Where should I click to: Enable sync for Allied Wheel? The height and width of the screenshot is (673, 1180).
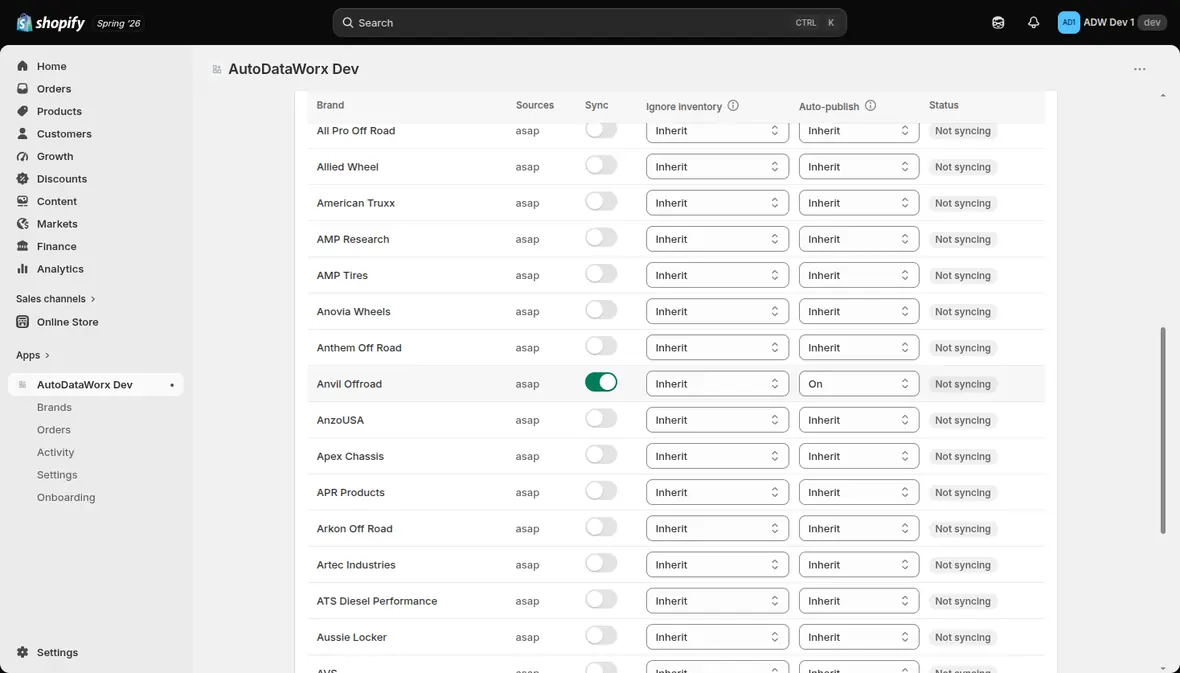pyautogui.click(x=601, y=166)
